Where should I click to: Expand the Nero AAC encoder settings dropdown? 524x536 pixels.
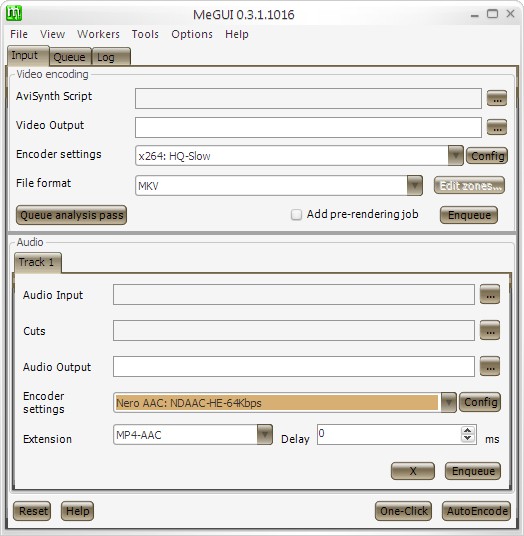click(448, 402)
